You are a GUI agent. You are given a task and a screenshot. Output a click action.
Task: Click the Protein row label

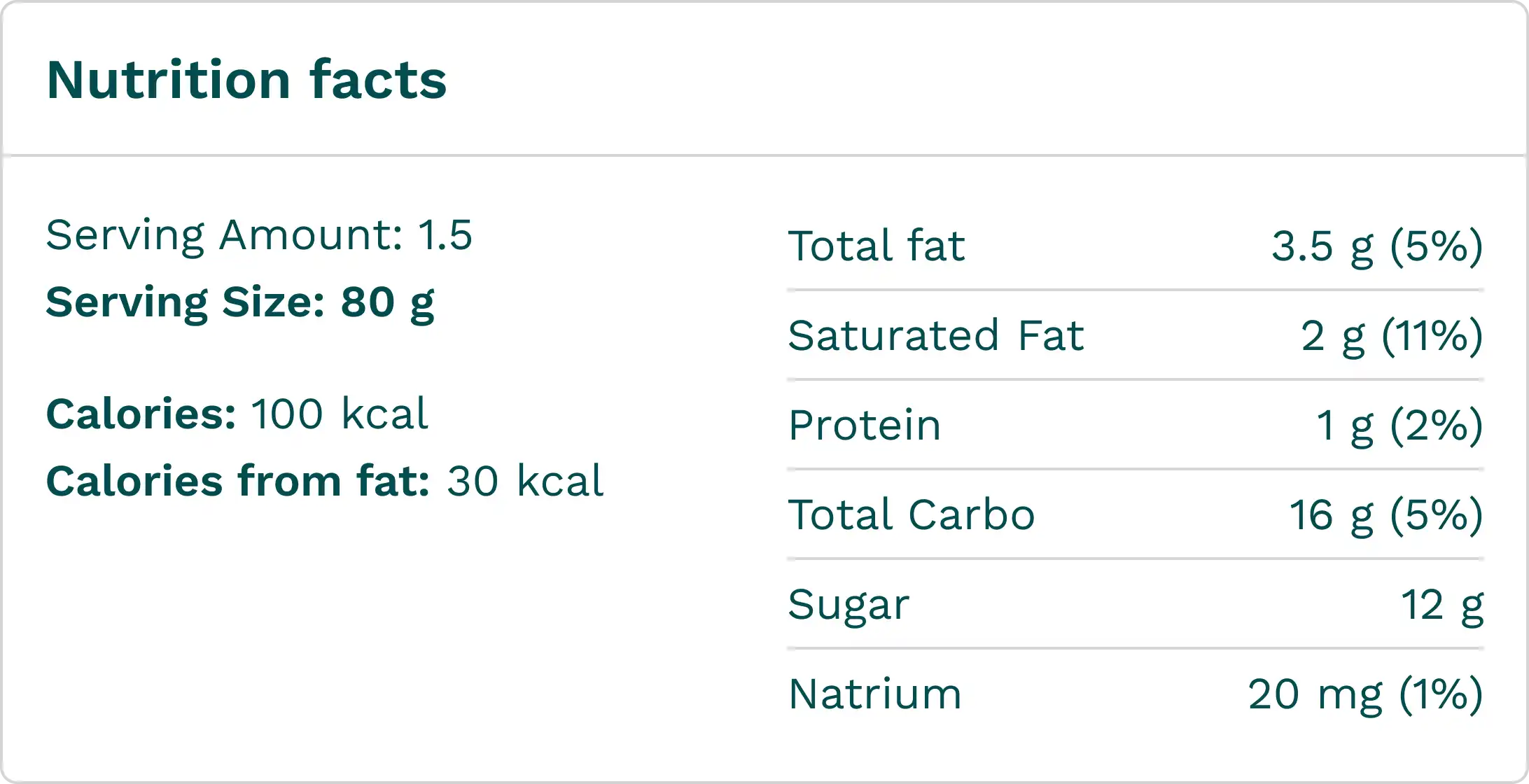865,425
